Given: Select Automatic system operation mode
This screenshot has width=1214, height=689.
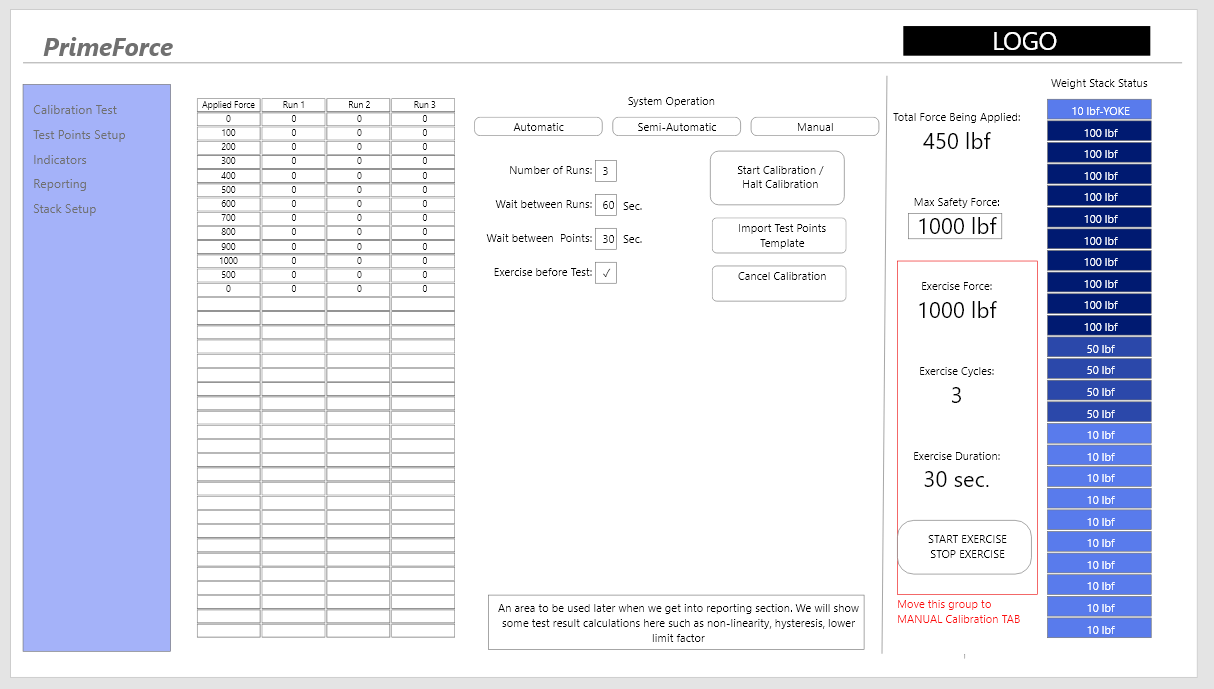Looking at the screenshot, I should pos(538,127).
